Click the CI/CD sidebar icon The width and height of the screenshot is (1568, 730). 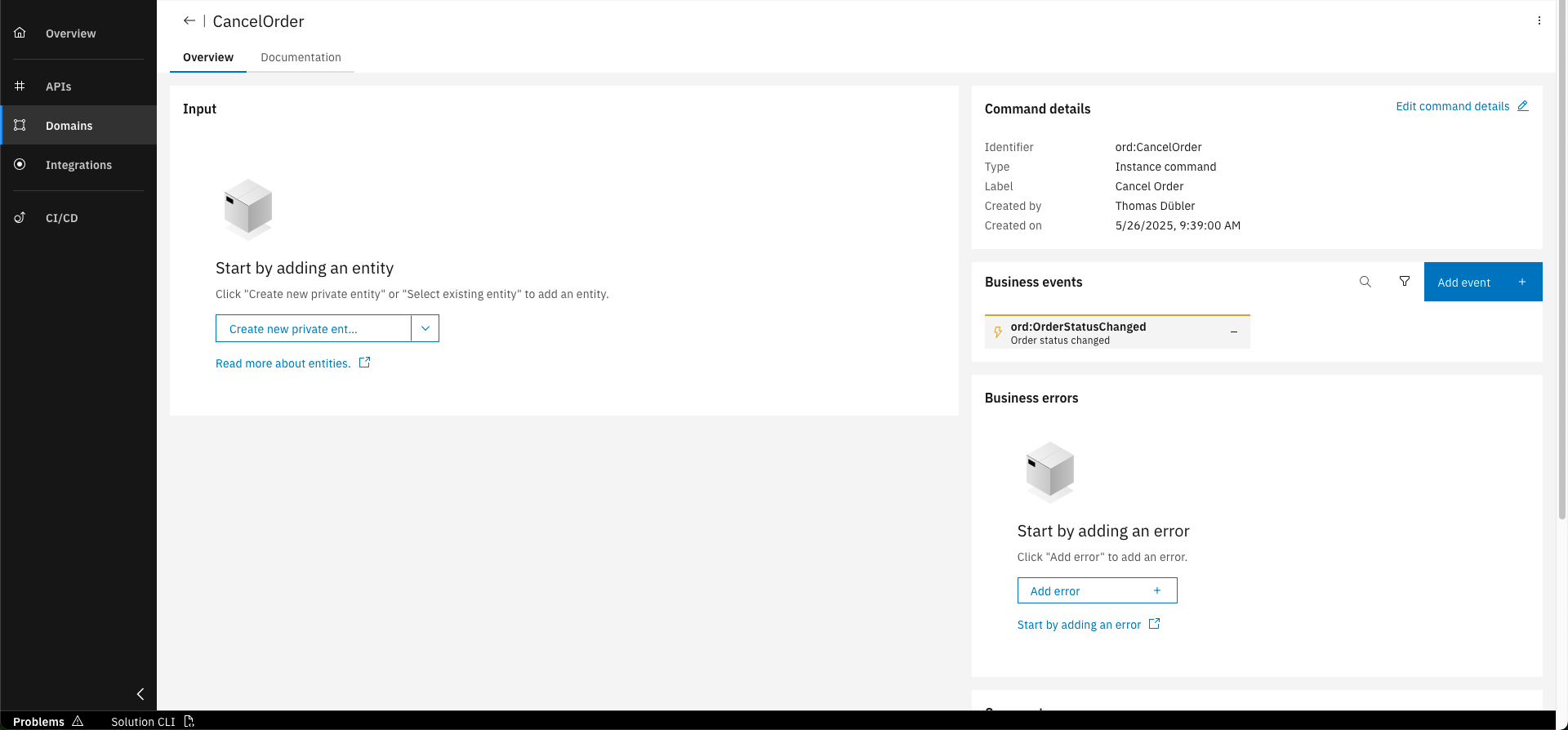[20, 217]
